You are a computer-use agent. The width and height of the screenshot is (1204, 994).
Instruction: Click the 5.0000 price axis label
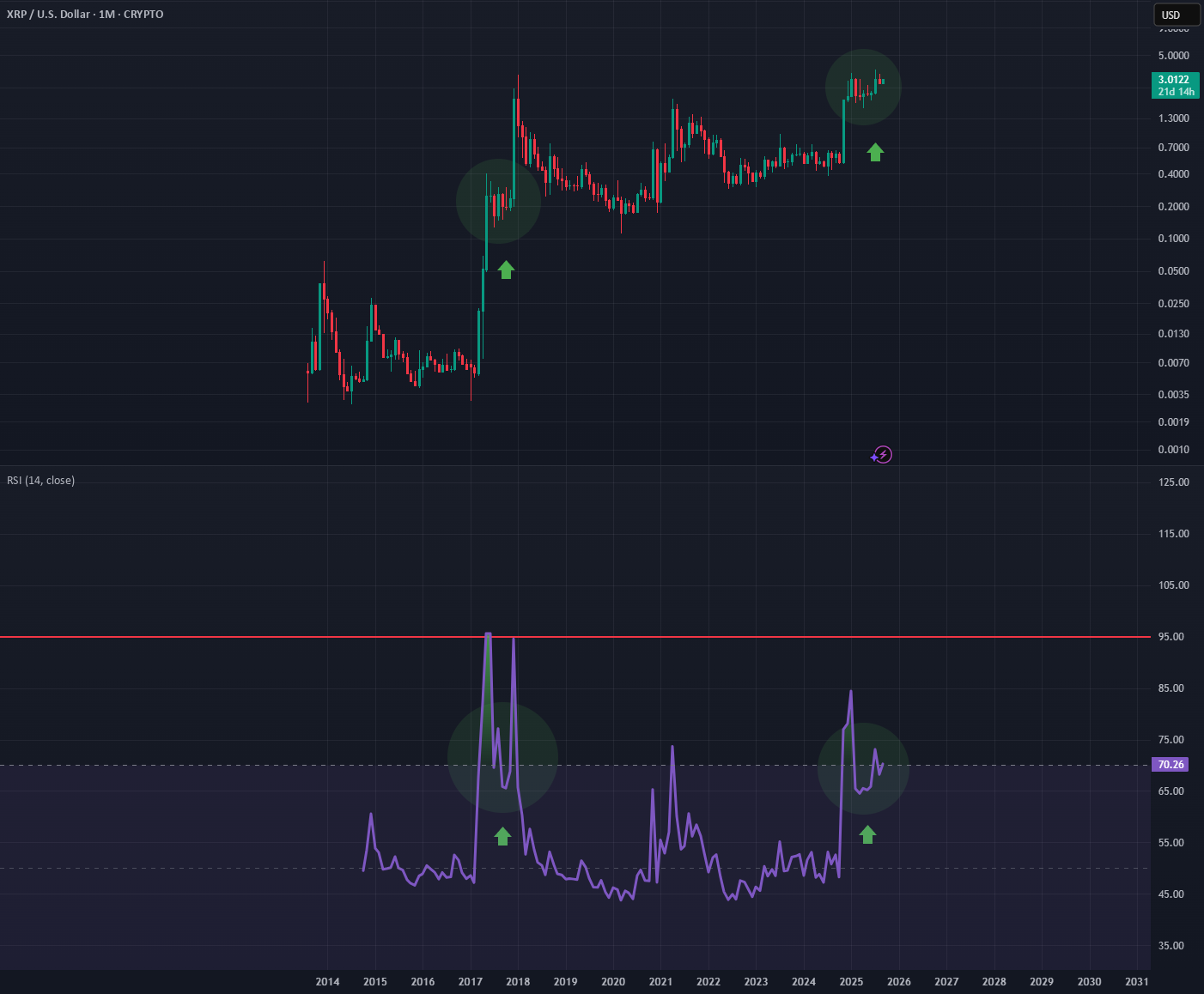tap(1174, 56)
